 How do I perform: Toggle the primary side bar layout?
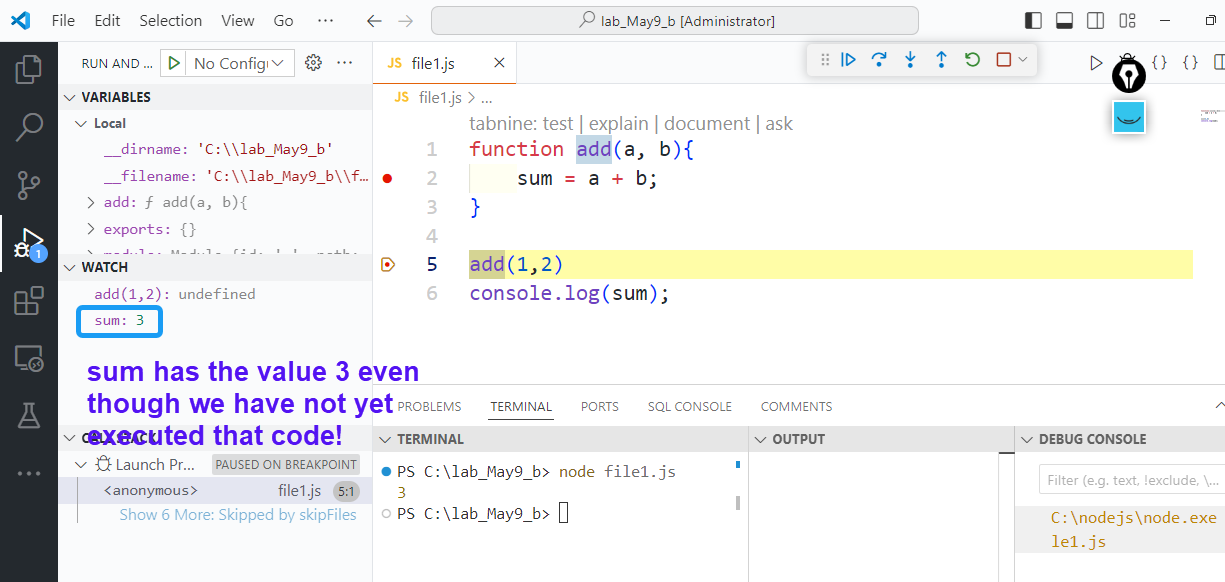pos(1033,21)
